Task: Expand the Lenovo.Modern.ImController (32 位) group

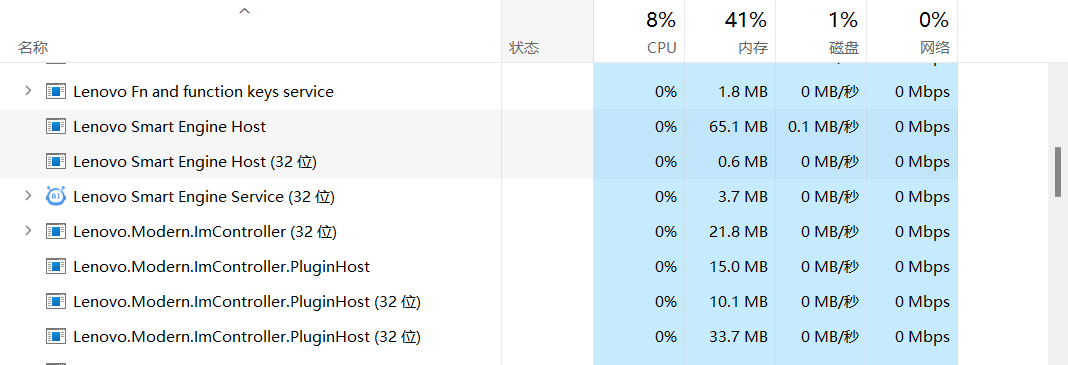Action: point(28,230)
